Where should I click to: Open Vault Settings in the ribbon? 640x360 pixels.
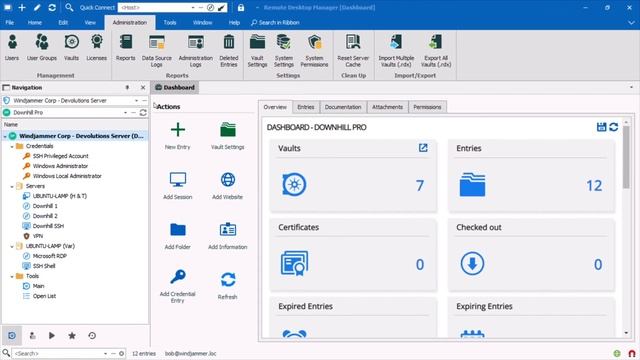pos(257,51)
